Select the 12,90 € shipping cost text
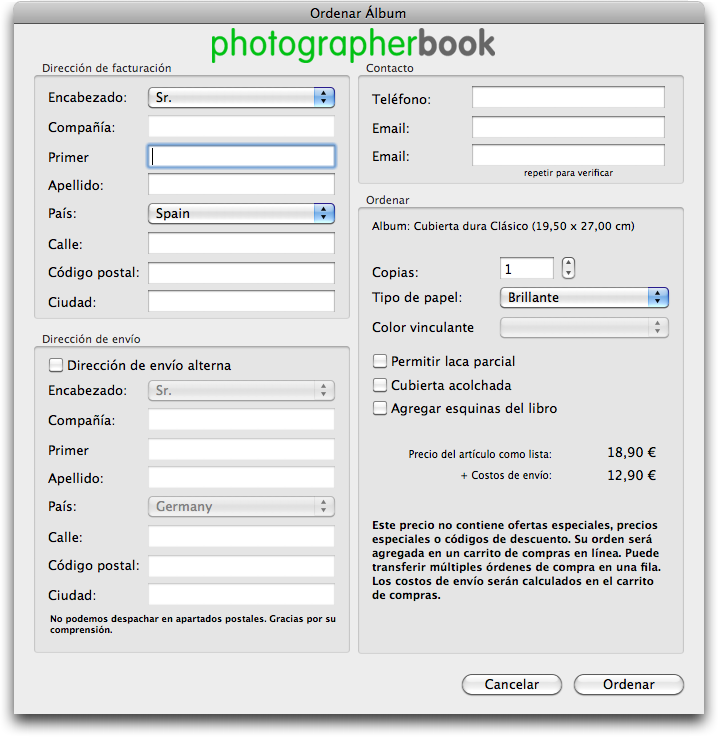The image size is (718, 737). pyautogui.click(x=632, y=475)
